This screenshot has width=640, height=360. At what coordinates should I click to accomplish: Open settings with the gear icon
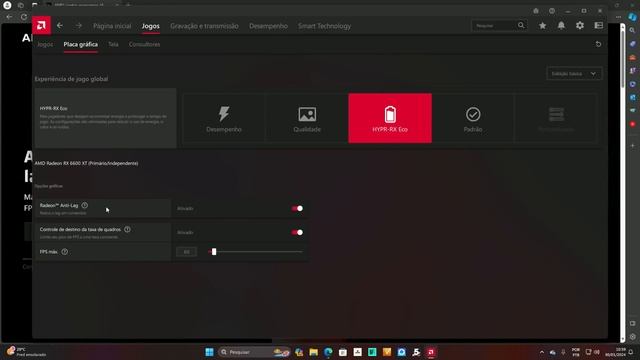(580, 26)
